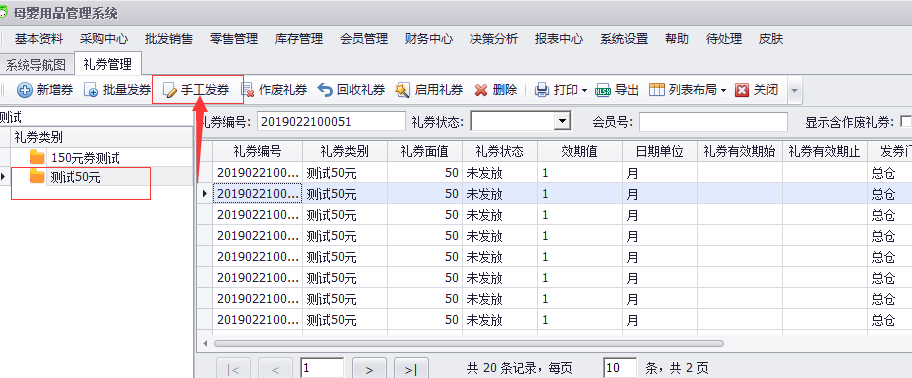
Task: Open the 采购中心 menu
Action: [104, 39]
